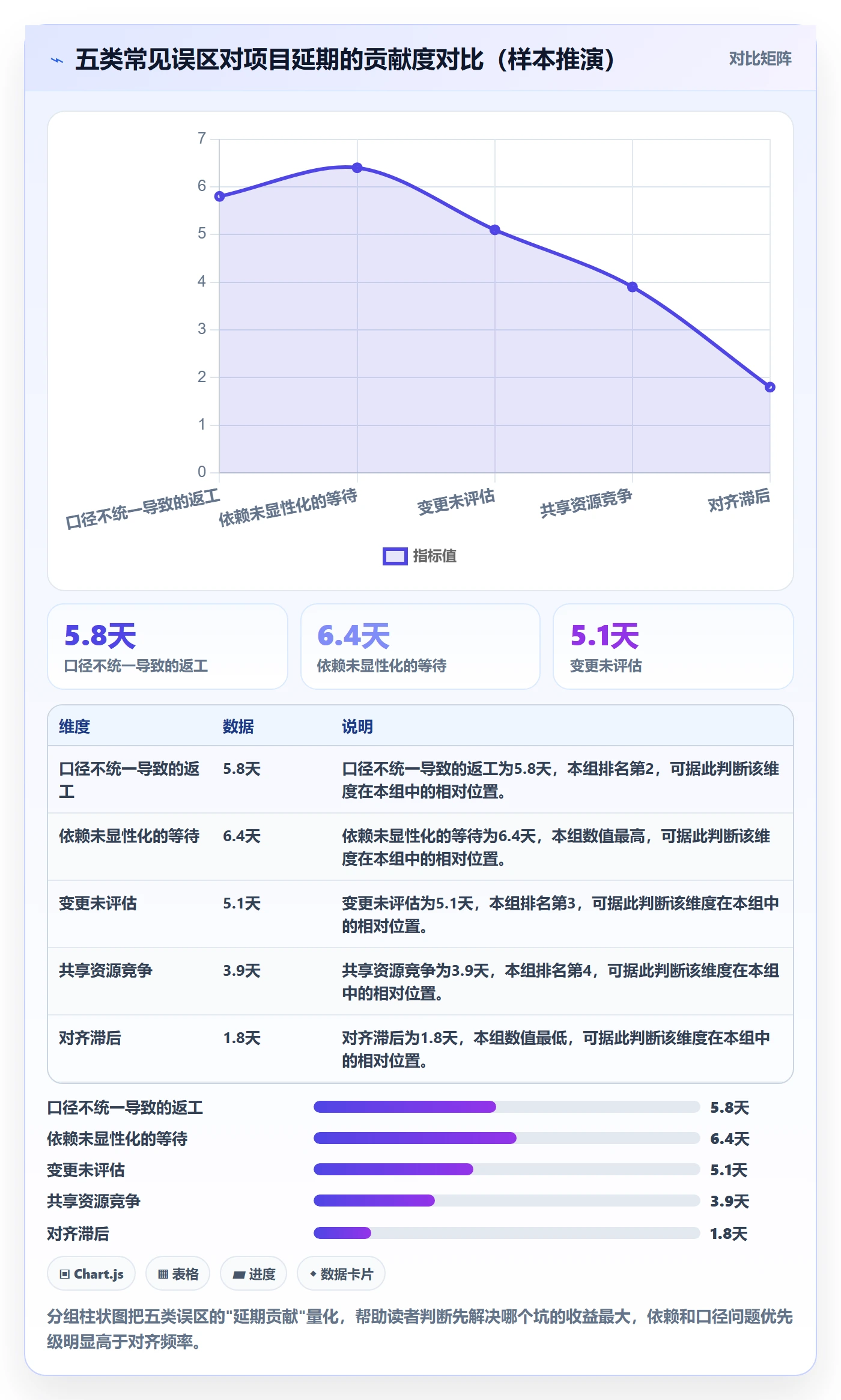Click the grid icon inside the 表格 tag
Image resolution: width=841 pixels, height=1400 pixels.
point(163,1274)
